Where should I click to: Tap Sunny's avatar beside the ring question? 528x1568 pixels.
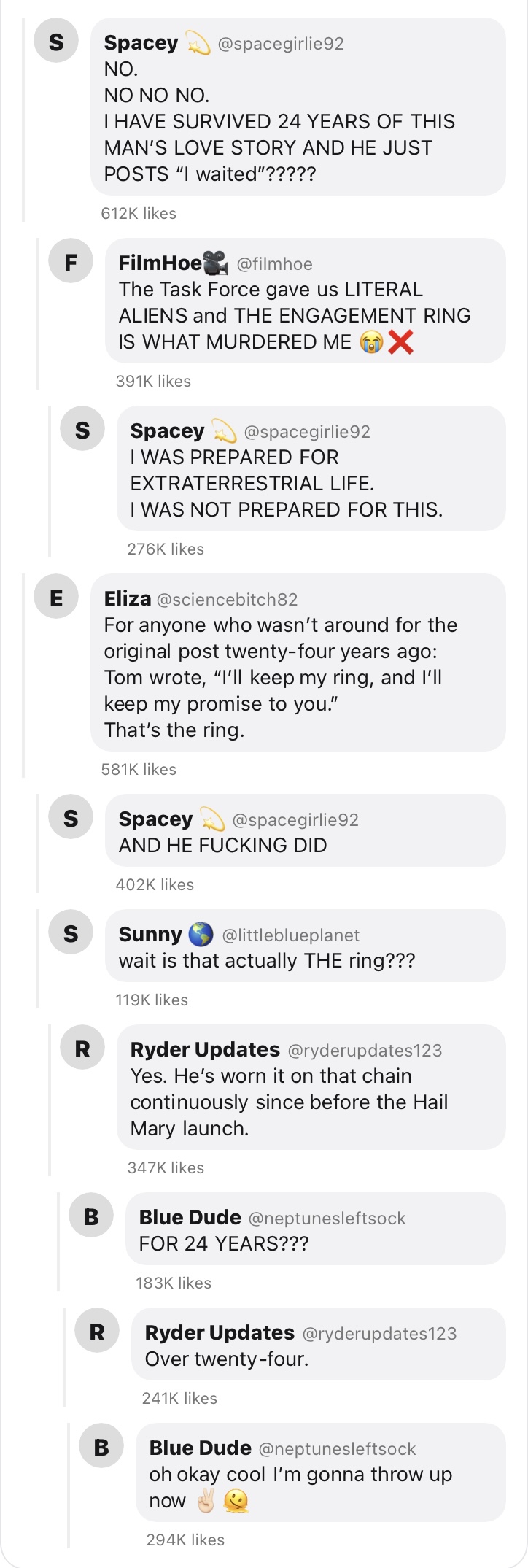pyautogui.click(x=71, y=932)
